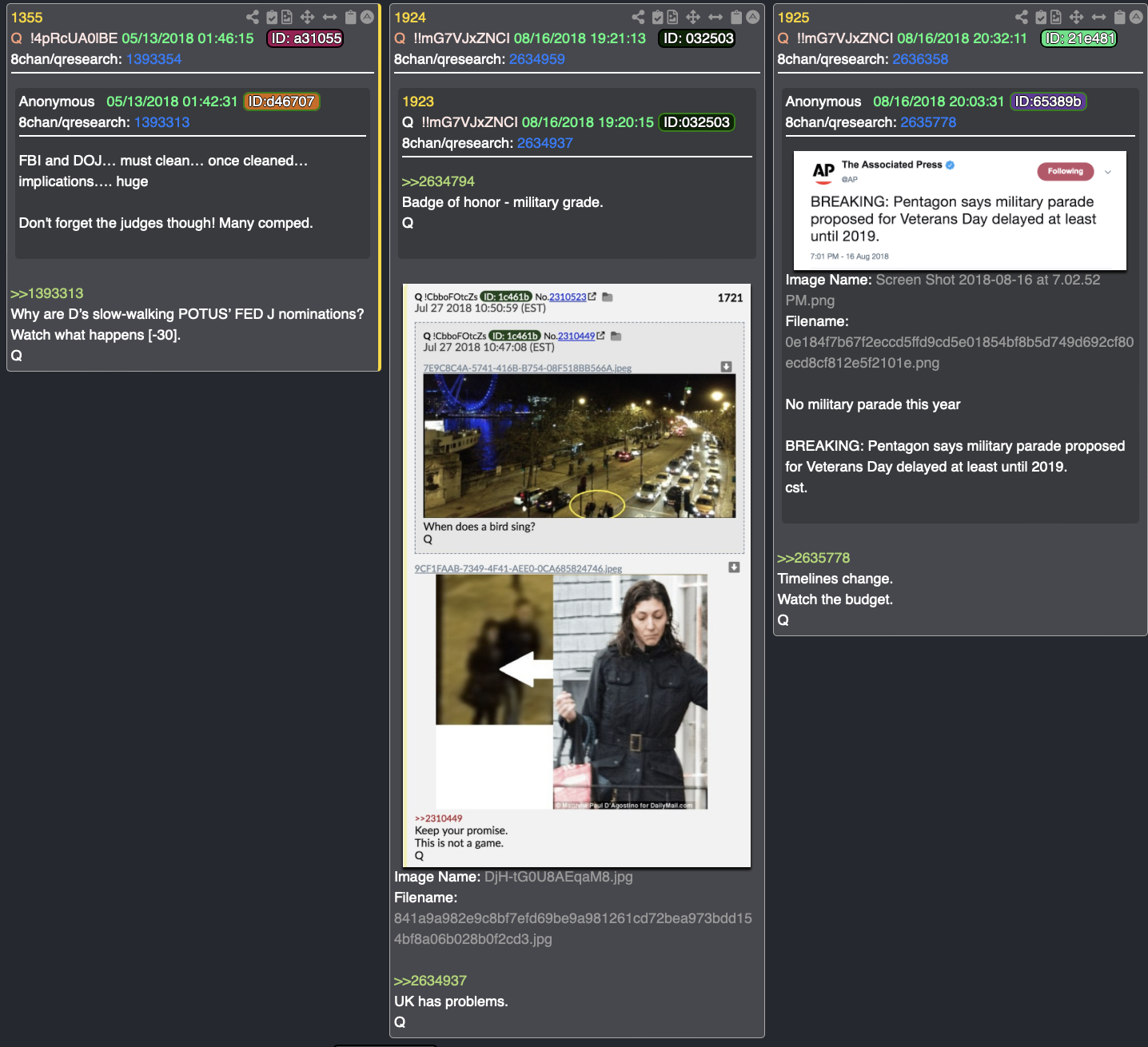Open qresearch link 1393313
This screenshot has width=1148, height=1047.
click(161, 122)
